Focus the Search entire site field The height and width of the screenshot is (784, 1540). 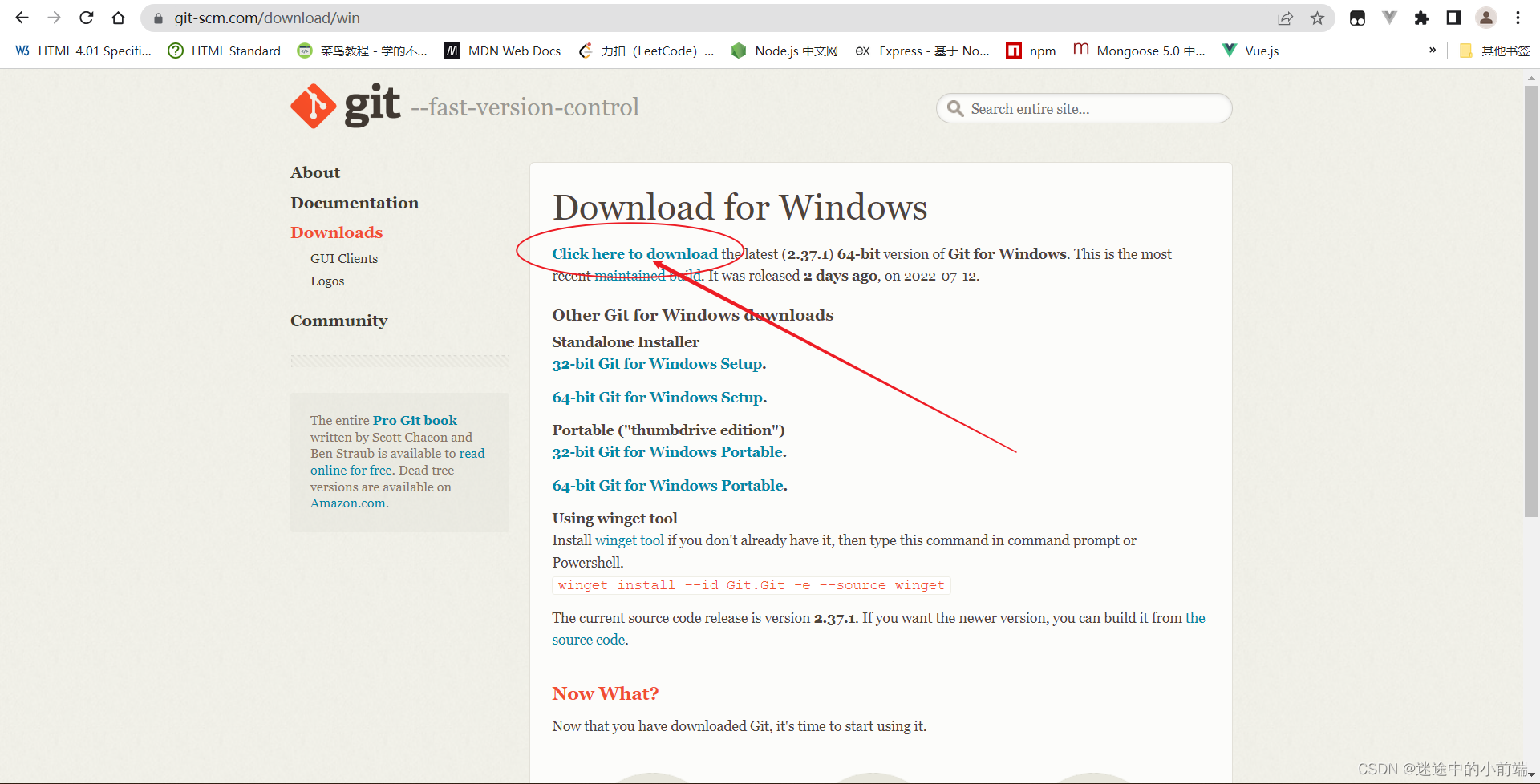click(x=1084, y=108)
